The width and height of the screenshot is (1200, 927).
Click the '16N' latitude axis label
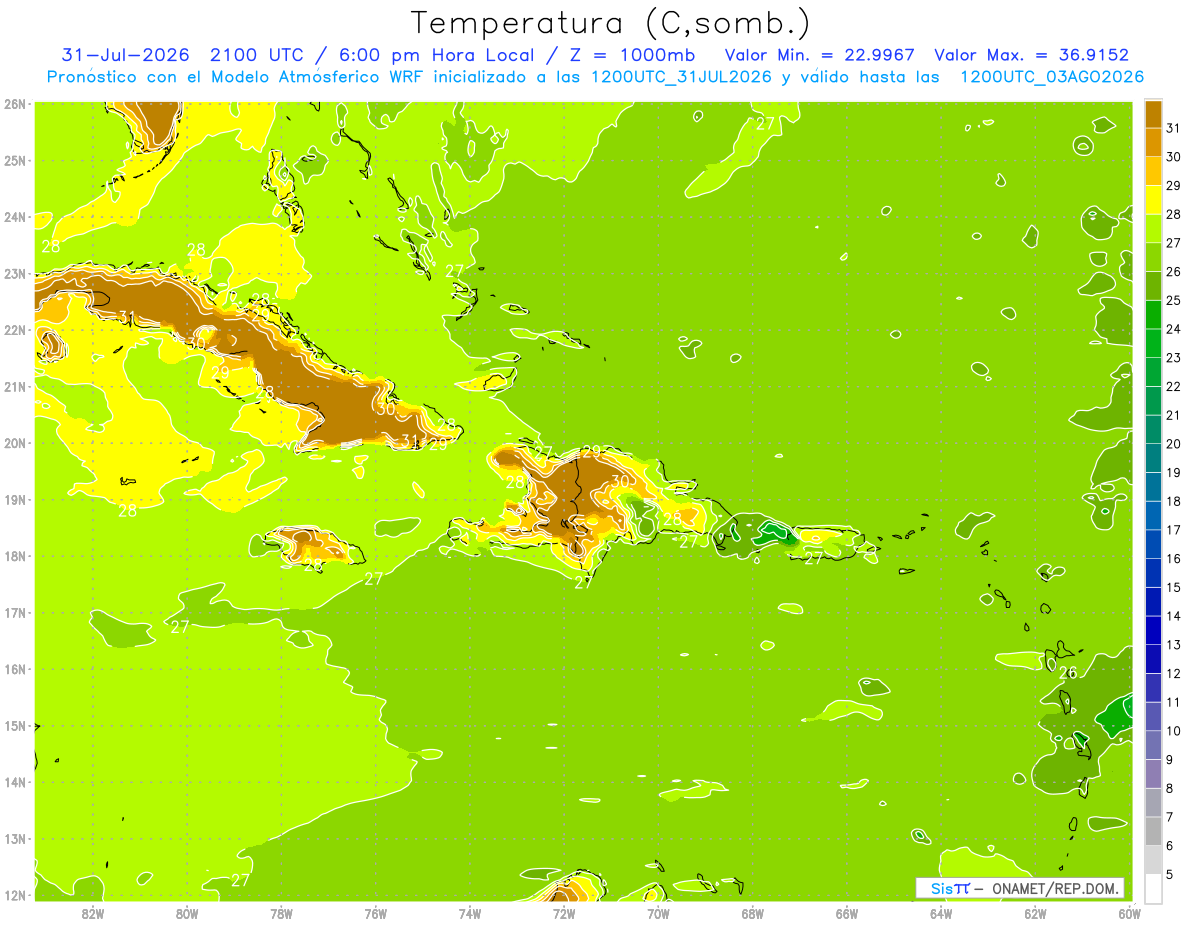pos(15,669)
